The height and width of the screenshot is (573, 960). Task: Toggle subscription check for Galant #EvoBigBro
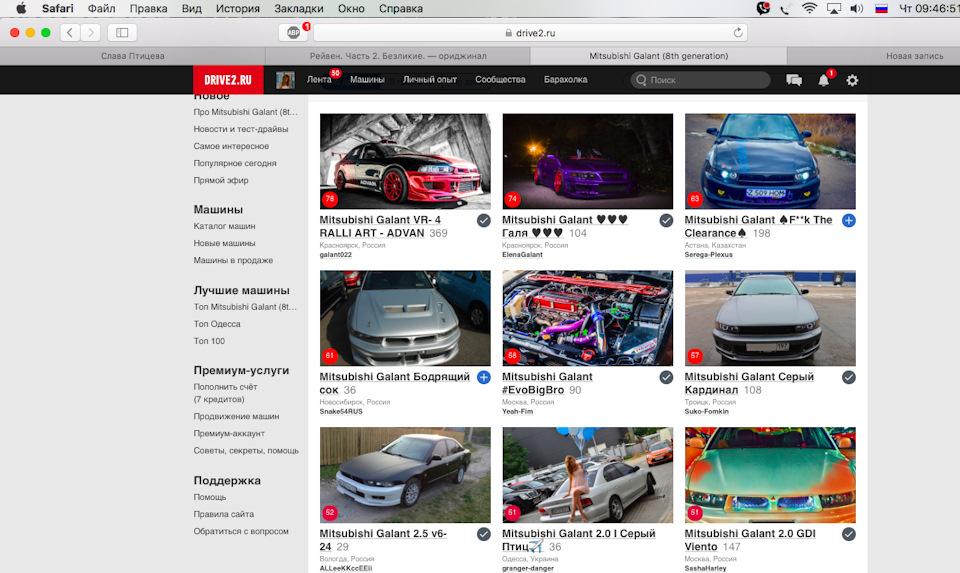pyautogui.click(x=666, y=377)
